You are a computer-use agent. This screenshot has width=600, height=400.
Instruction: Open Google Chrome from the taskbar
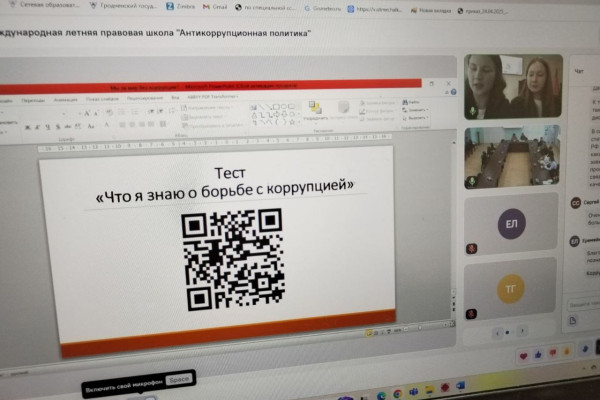(x=396, y=394)
